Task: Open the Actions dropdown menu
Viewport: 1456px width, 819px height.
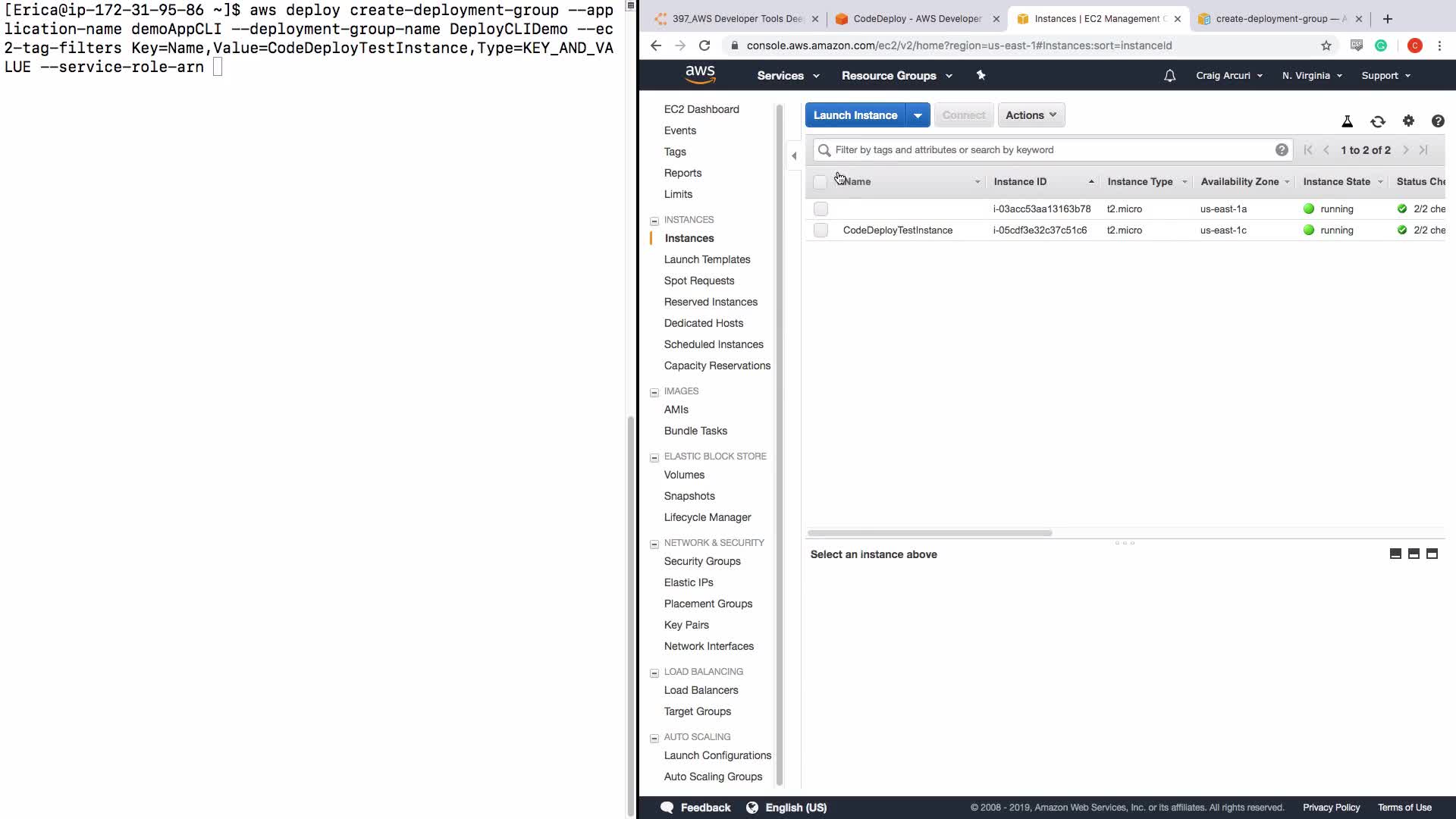Action: tap(1031, 115)
